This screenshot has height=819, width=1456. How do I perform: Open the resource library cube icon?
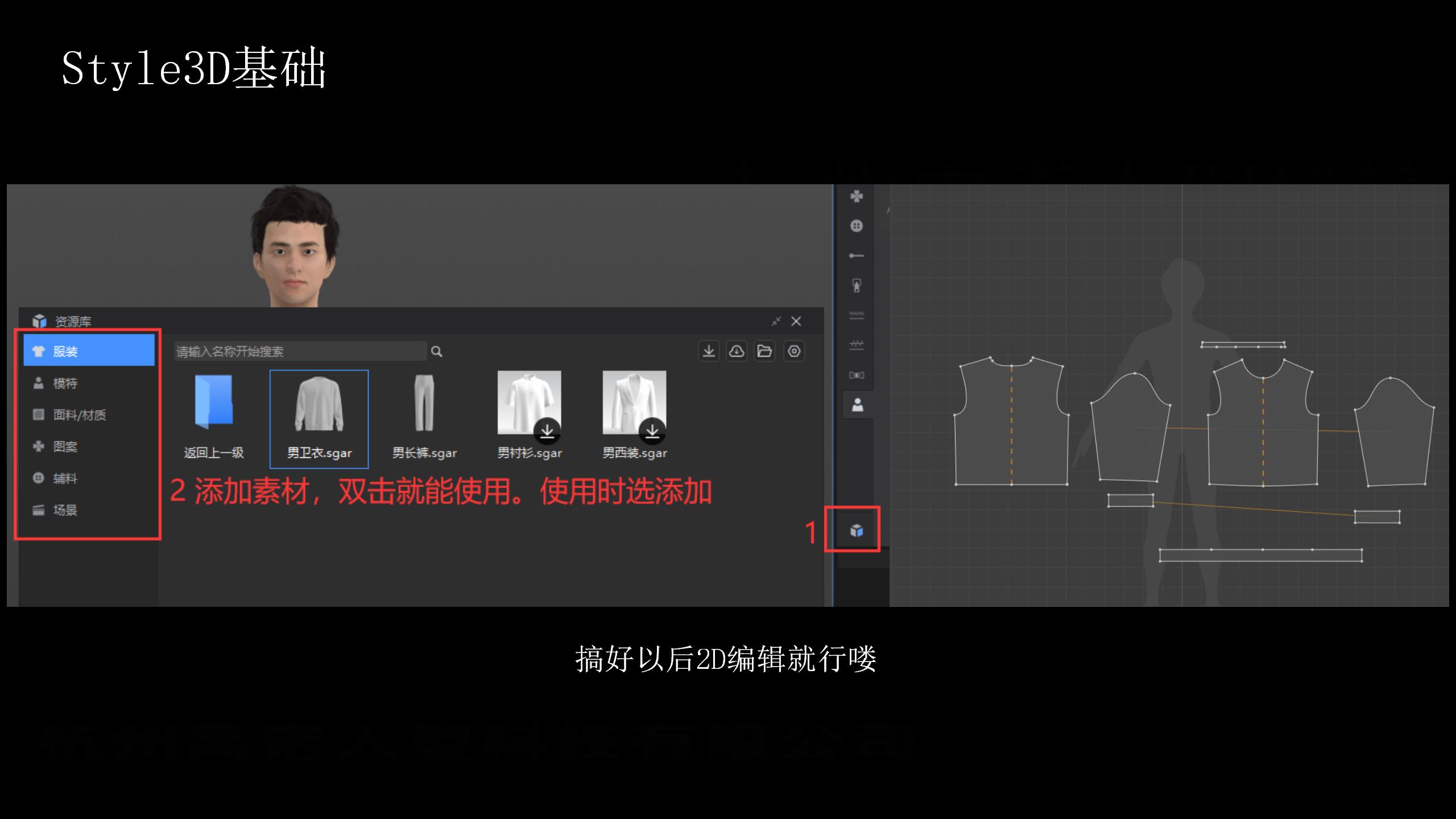click(856, 531)
